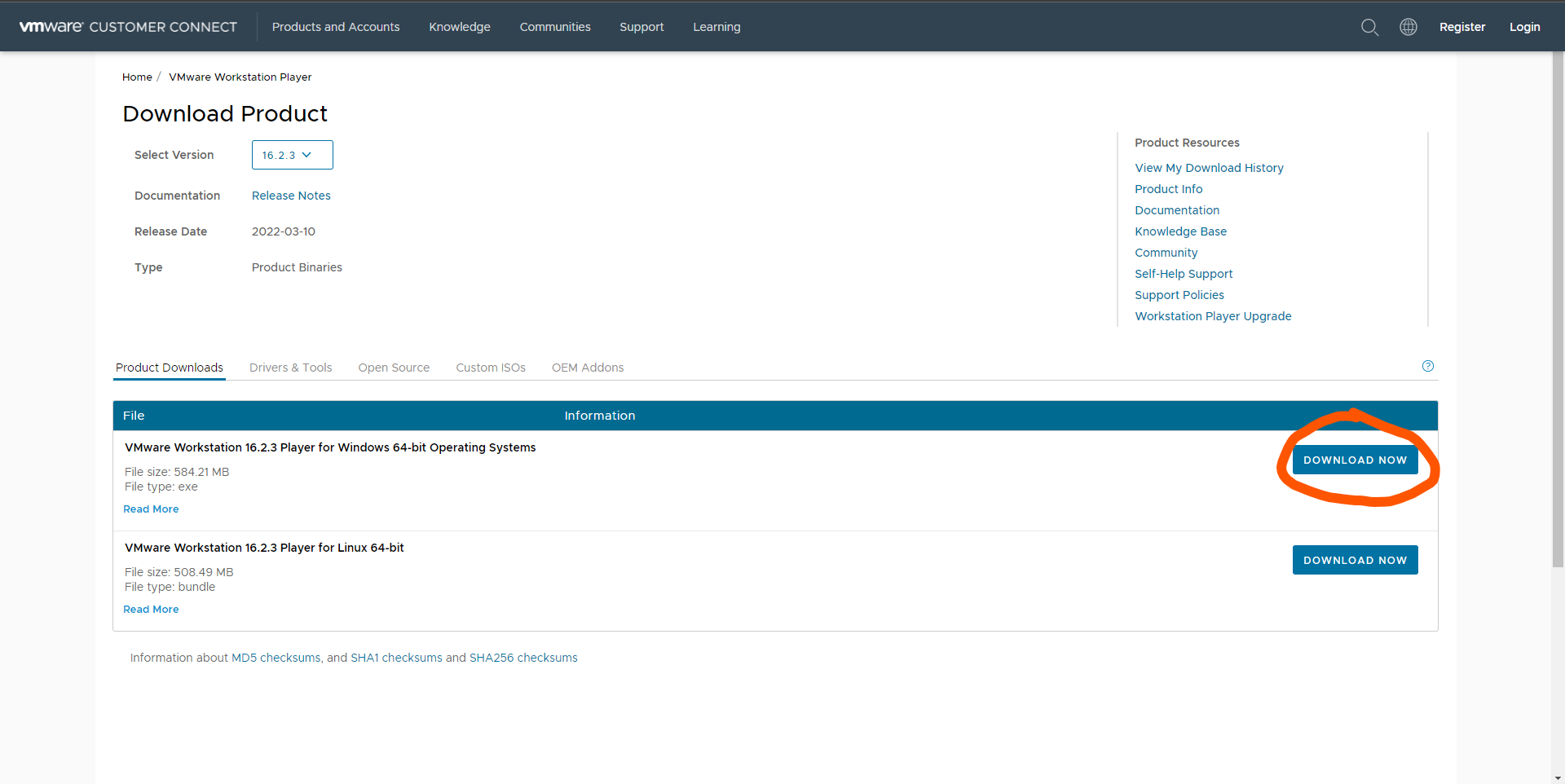Screen dimensions: 1565x784
Task: Switch to the Drivers & Tools tab
Action: coord(291,368)
